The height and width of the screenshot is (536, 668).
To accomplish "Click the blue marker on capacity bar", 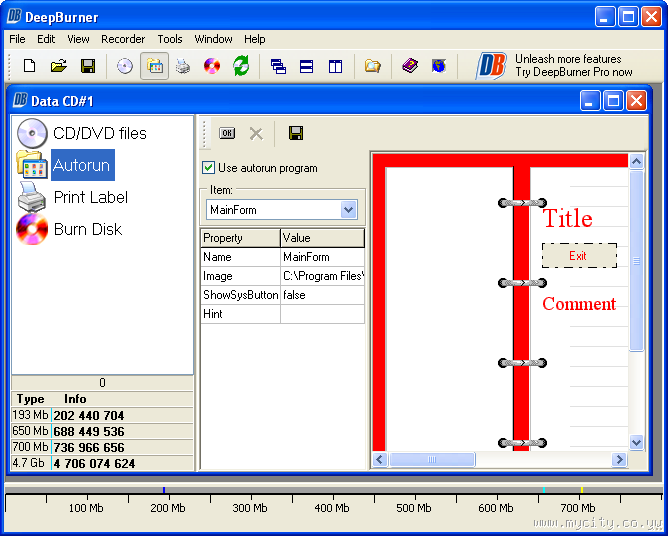I will click(x=164, y=490).
